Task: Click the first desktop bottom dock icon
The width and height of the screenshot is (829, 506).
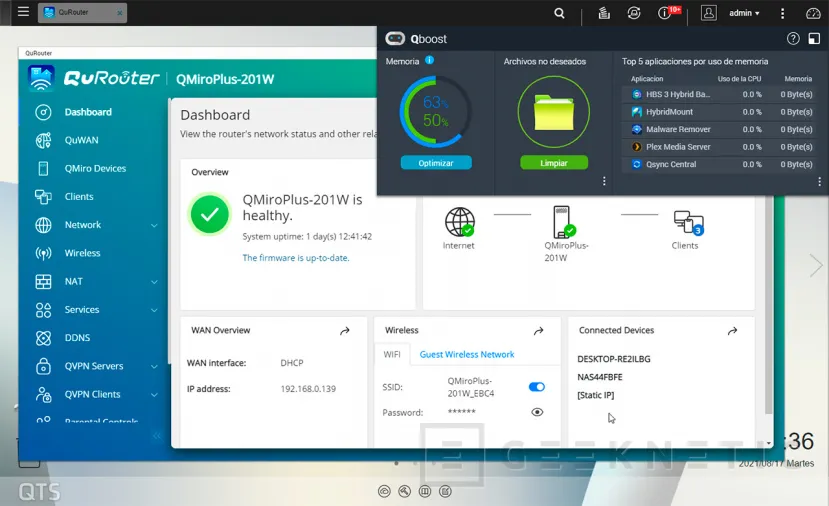Action: click(x=384, y=492)
